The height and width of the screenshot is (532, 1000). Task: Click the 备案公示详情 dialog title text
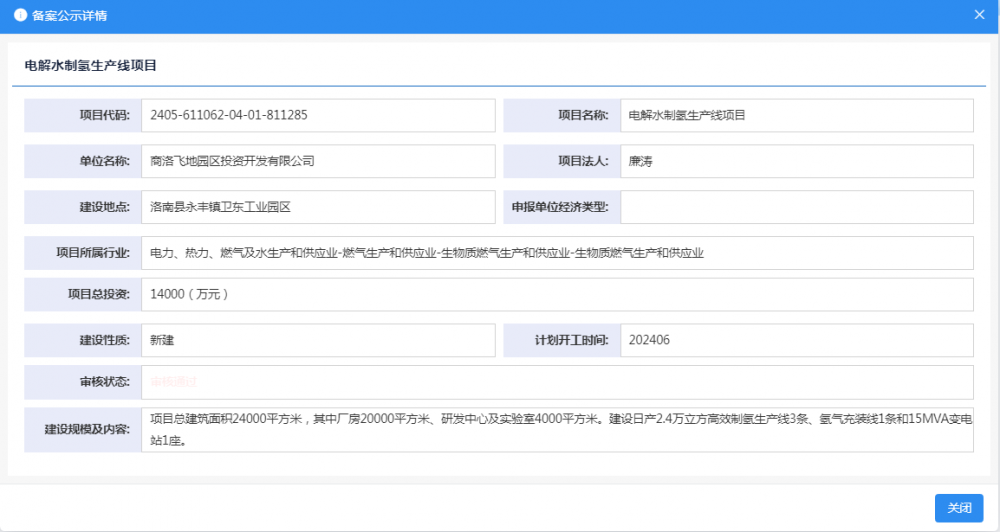70,16
